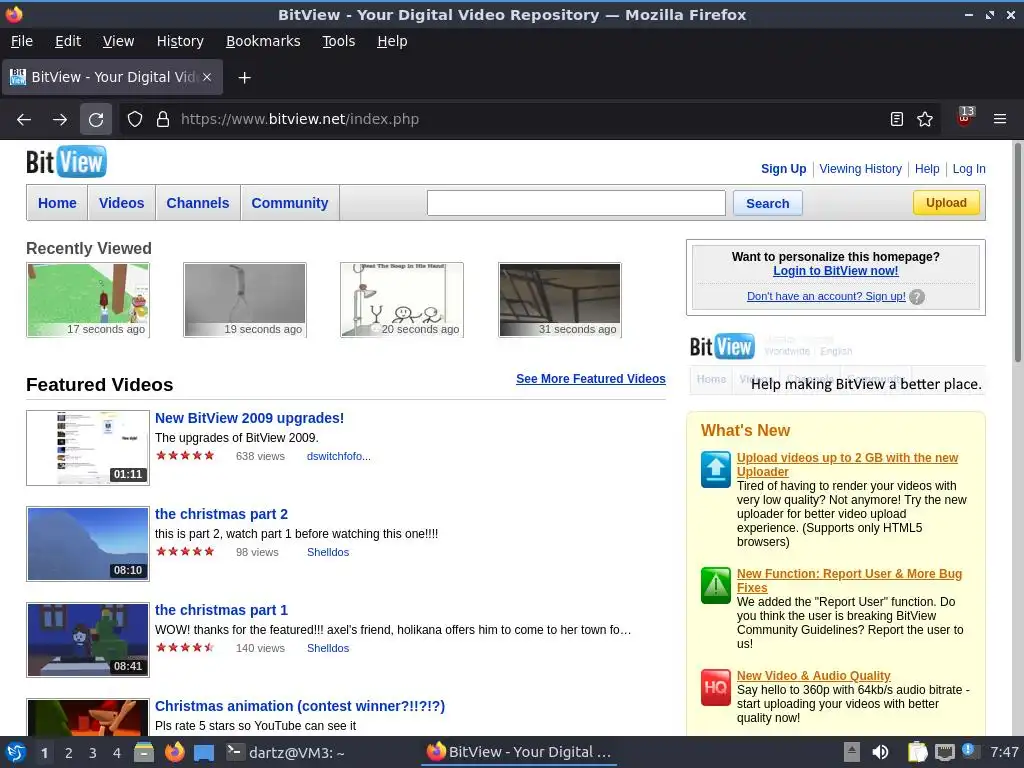This screenshot has height=768, width=1024.
Task: Click the yellow Upload button
Action: pos(946,203)
